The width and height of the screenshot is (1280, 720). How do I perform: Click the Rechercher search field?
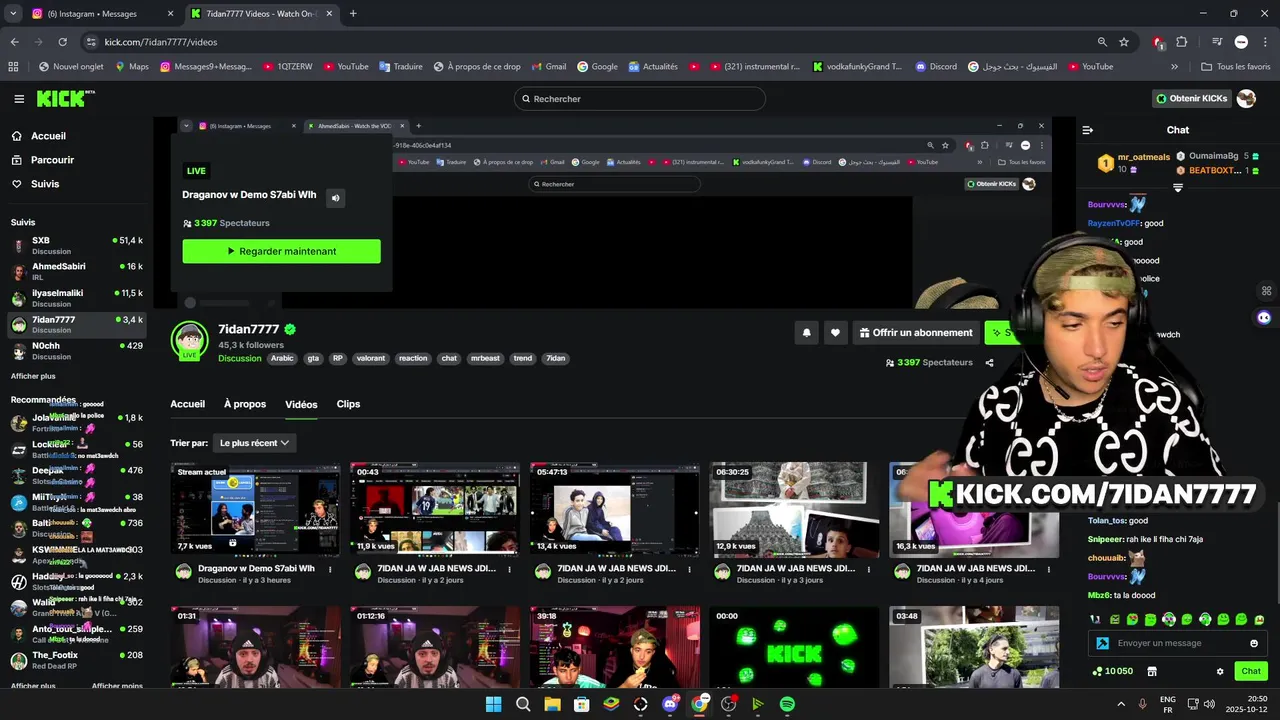[x=640, y=99]
